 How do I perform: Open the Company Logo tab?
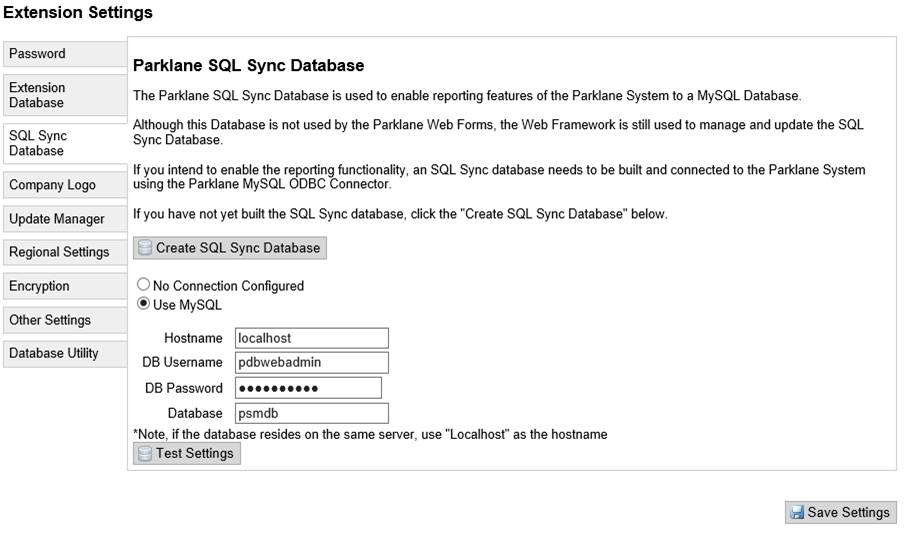click(65, 185)
